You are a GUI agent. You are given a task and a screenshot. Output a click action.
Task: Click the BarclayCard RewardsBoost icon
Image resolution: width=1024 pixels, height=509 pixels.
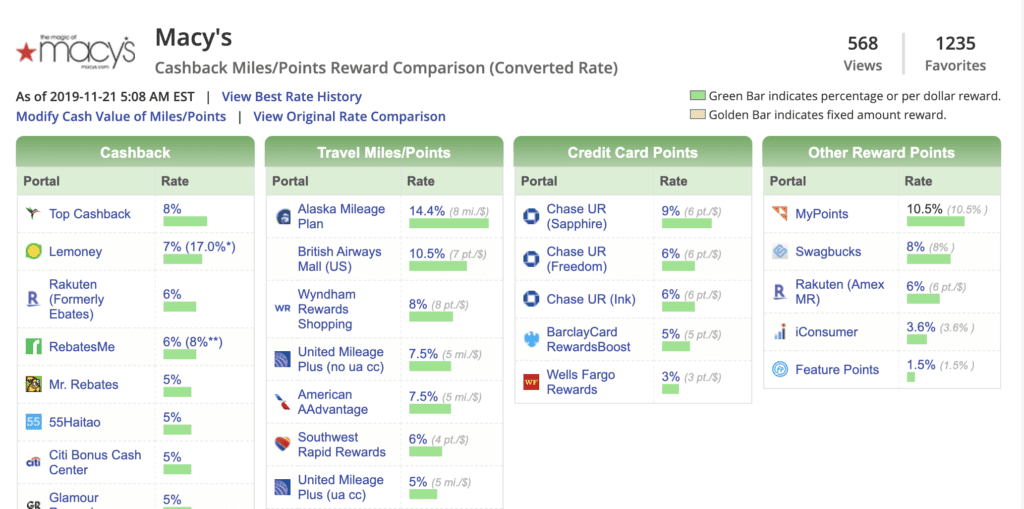tap(531, 339)
